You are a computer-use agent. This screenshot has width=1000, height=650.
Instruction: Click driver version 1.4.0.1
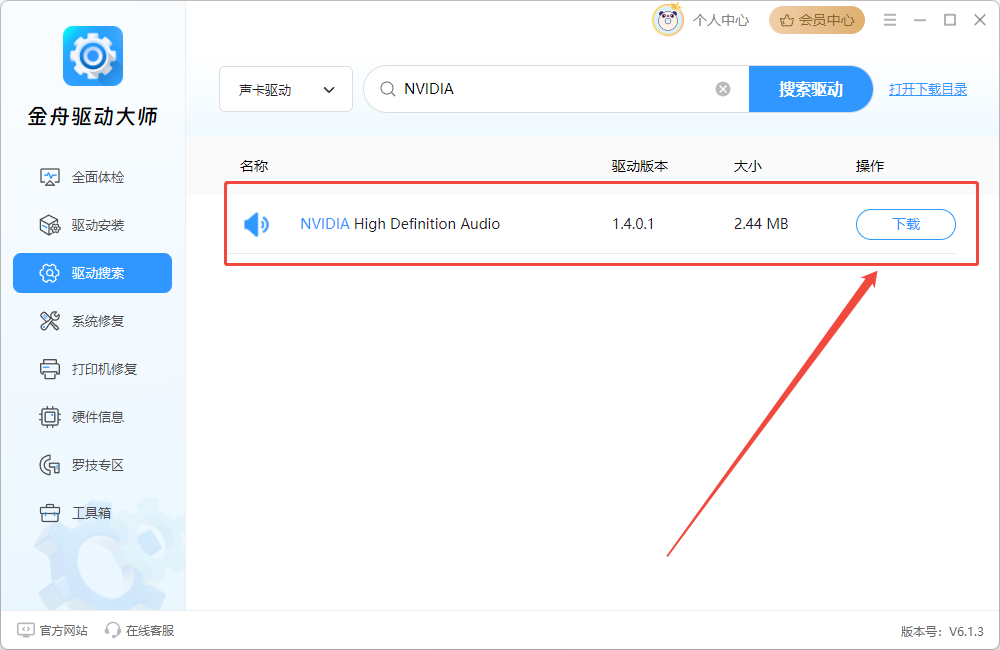(x=633, y=224)
